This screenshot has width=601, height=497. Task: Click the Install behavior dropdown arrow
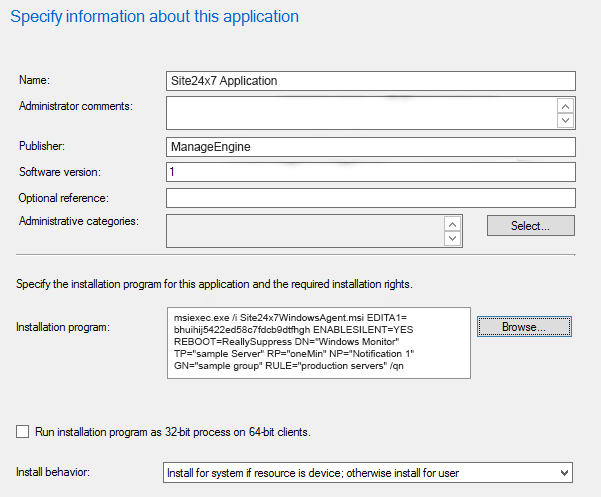click(x=564, y=472)
